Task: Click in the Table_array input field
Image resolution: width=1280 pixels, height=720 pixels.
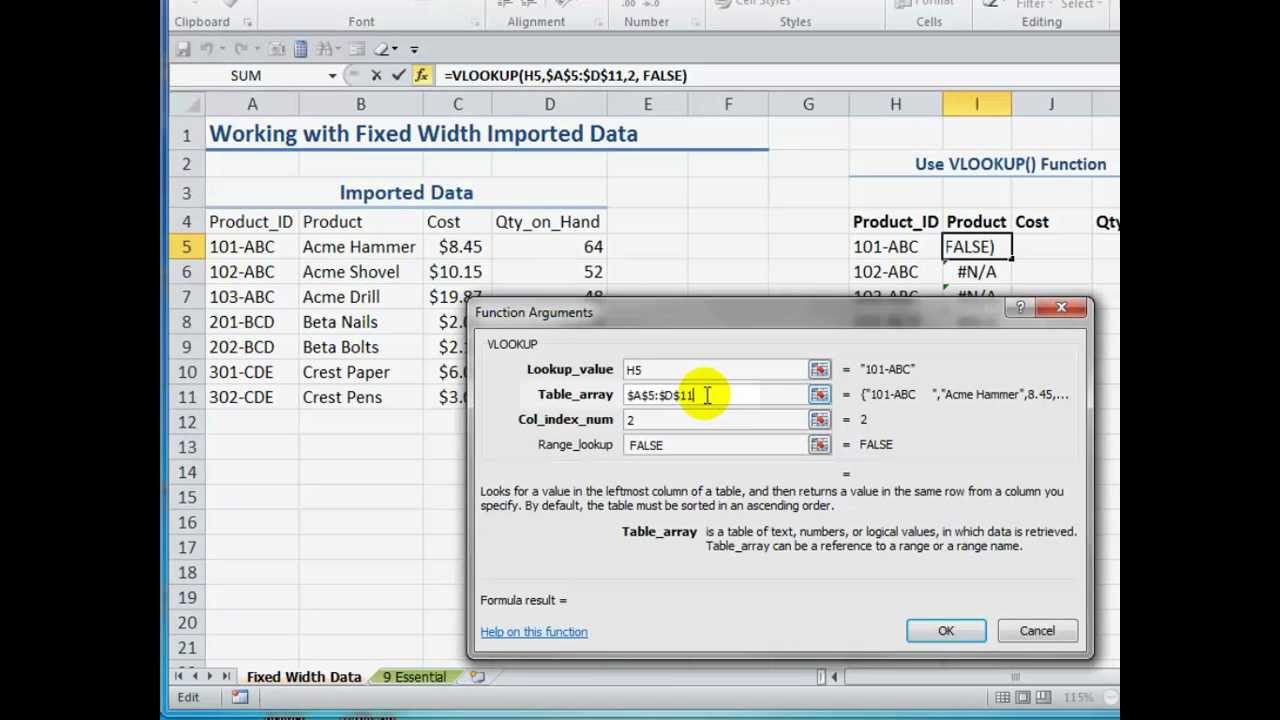Action: tap(715, 395)
